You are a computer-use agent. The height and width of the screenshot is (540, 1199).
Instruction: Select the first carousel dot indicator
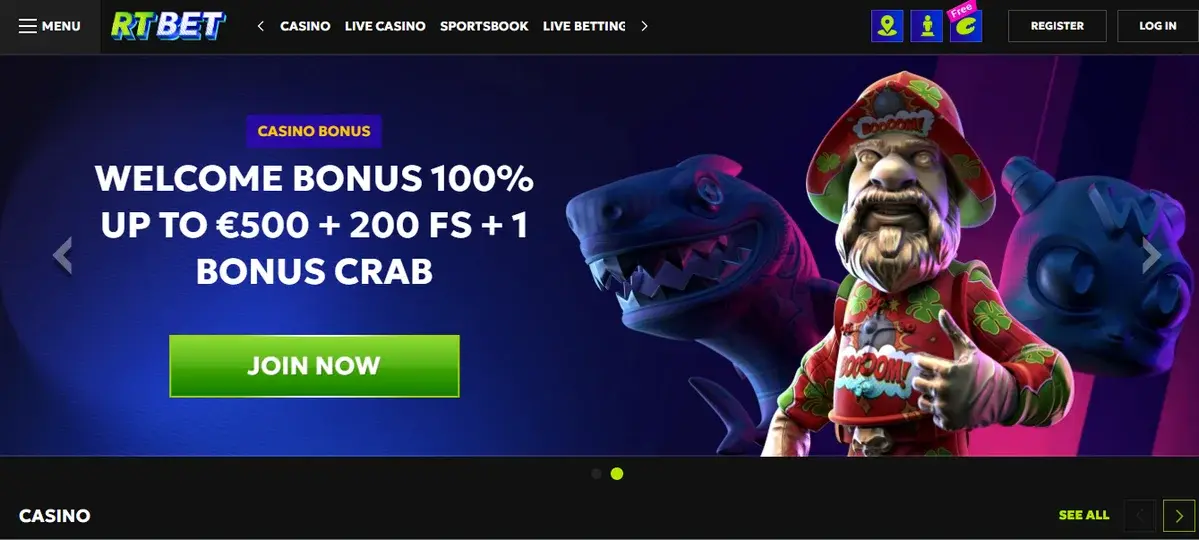[596, 473]
